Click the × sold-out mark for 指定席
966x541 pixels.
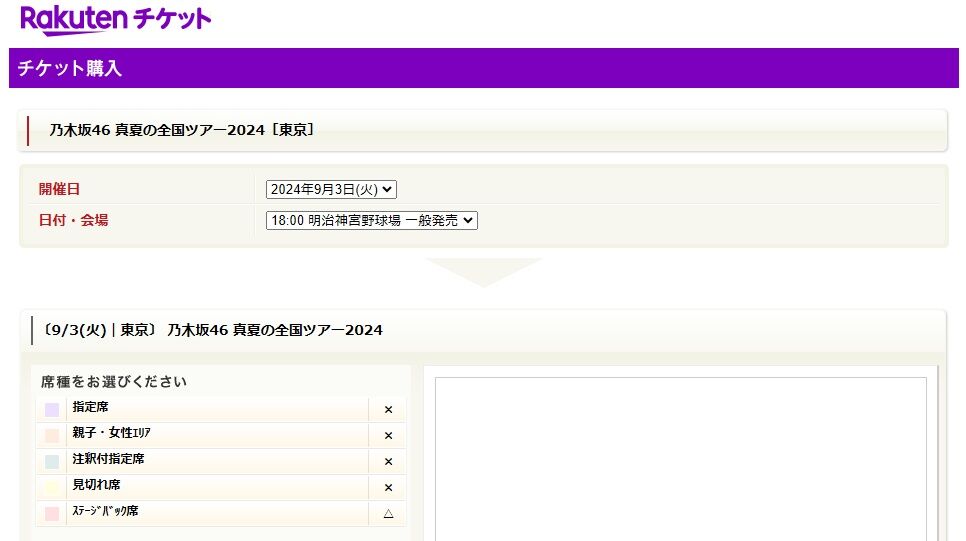(x=388, y=410)
